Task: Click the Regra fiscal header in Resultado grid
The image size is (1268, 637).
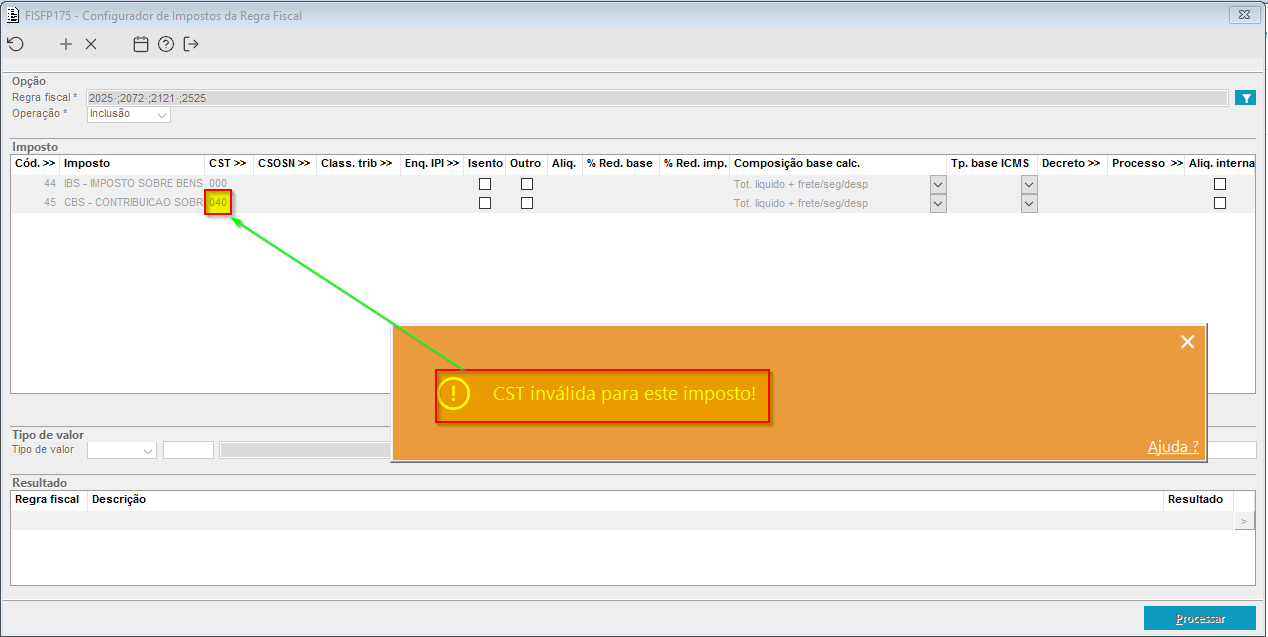Action: (x=48, y=499)
